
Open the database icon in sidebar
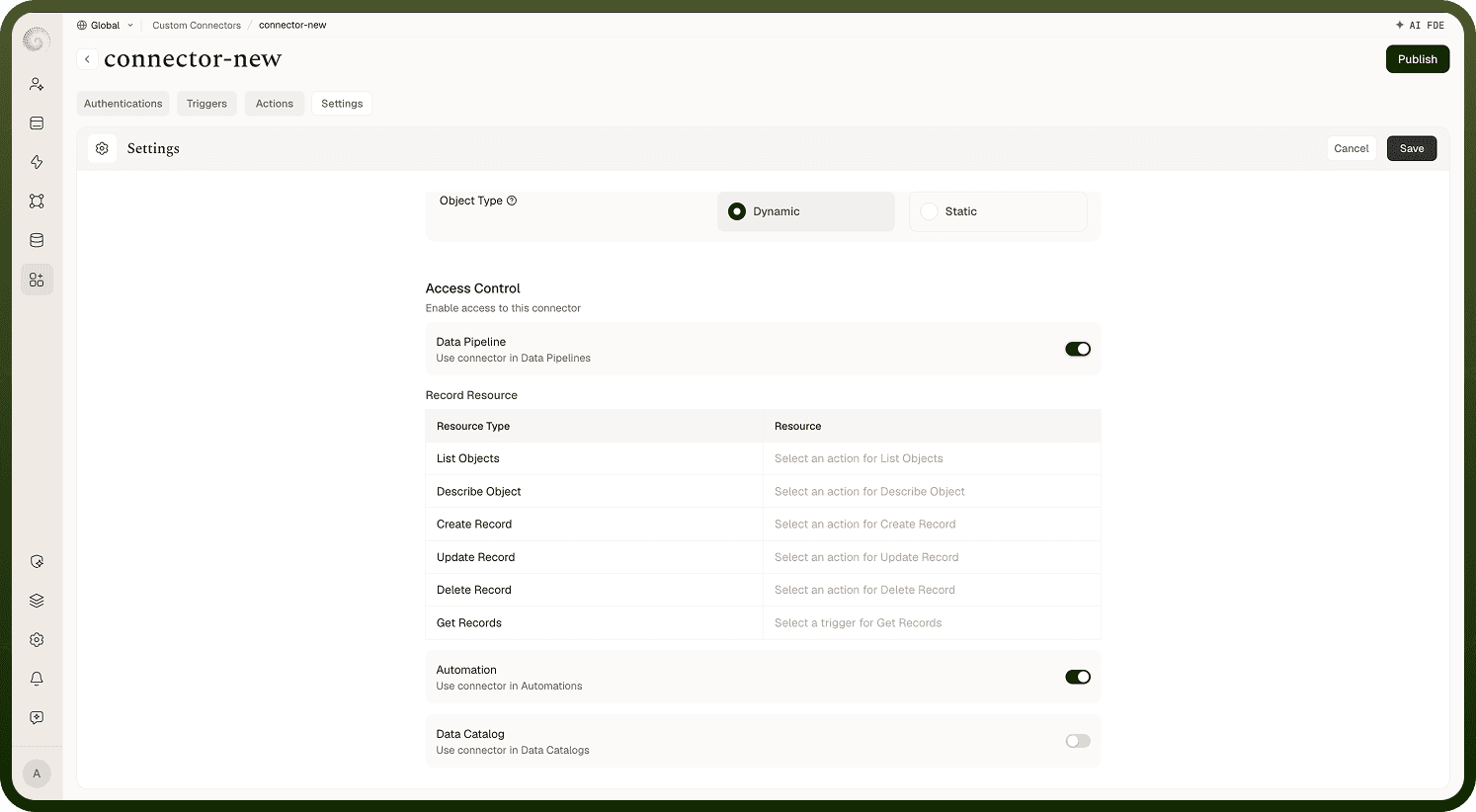[37, 240]
